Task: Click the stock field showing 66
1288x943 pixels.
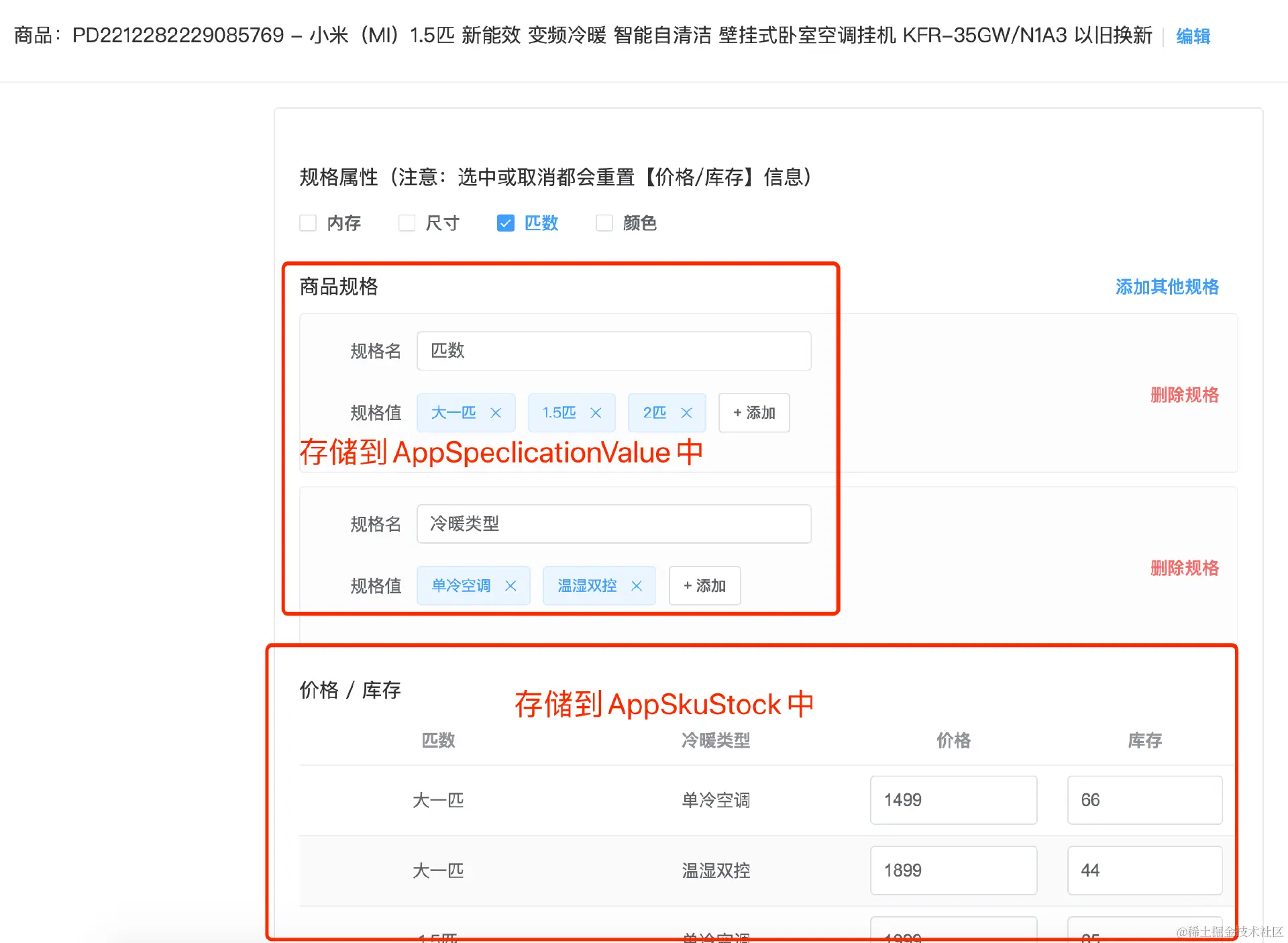Action: (1144, 800)
